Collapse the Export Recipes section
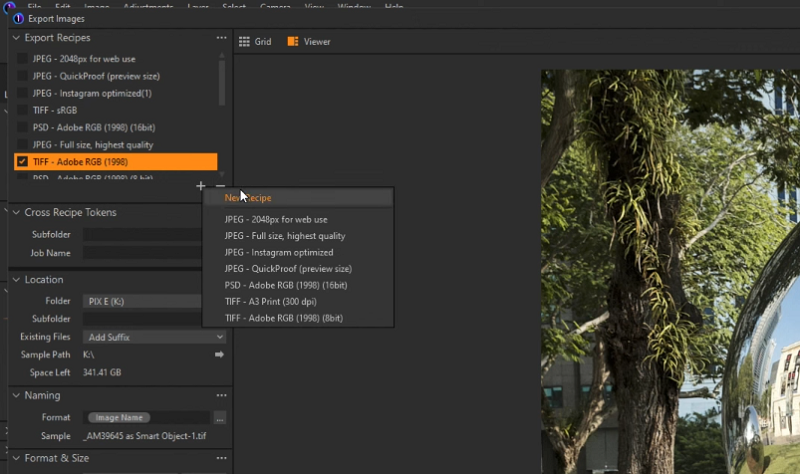Viewport: 800px width, 474px height. 16,38
